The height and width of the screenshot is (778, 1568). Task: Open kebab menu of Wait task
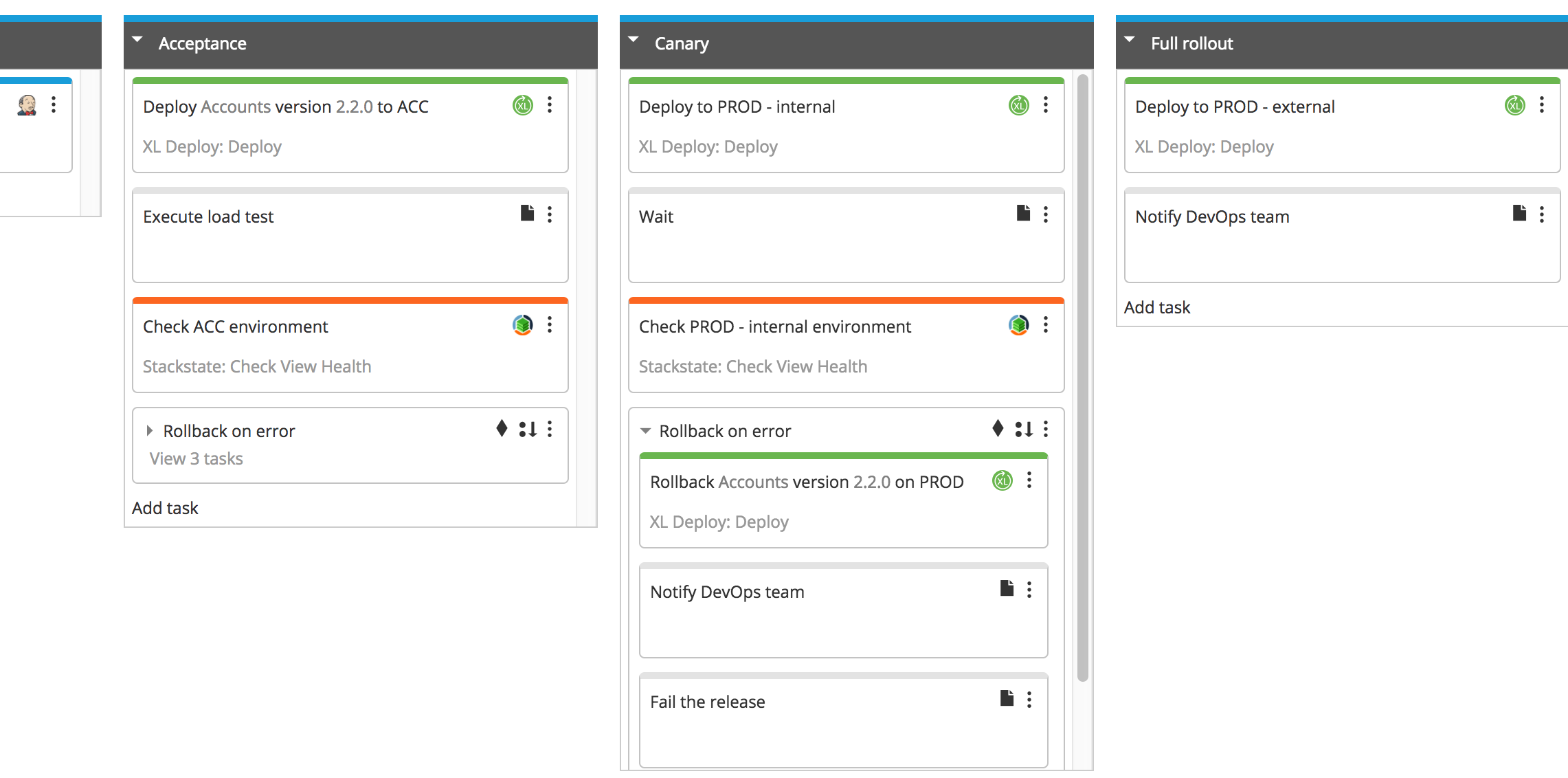pos(1046,214)
